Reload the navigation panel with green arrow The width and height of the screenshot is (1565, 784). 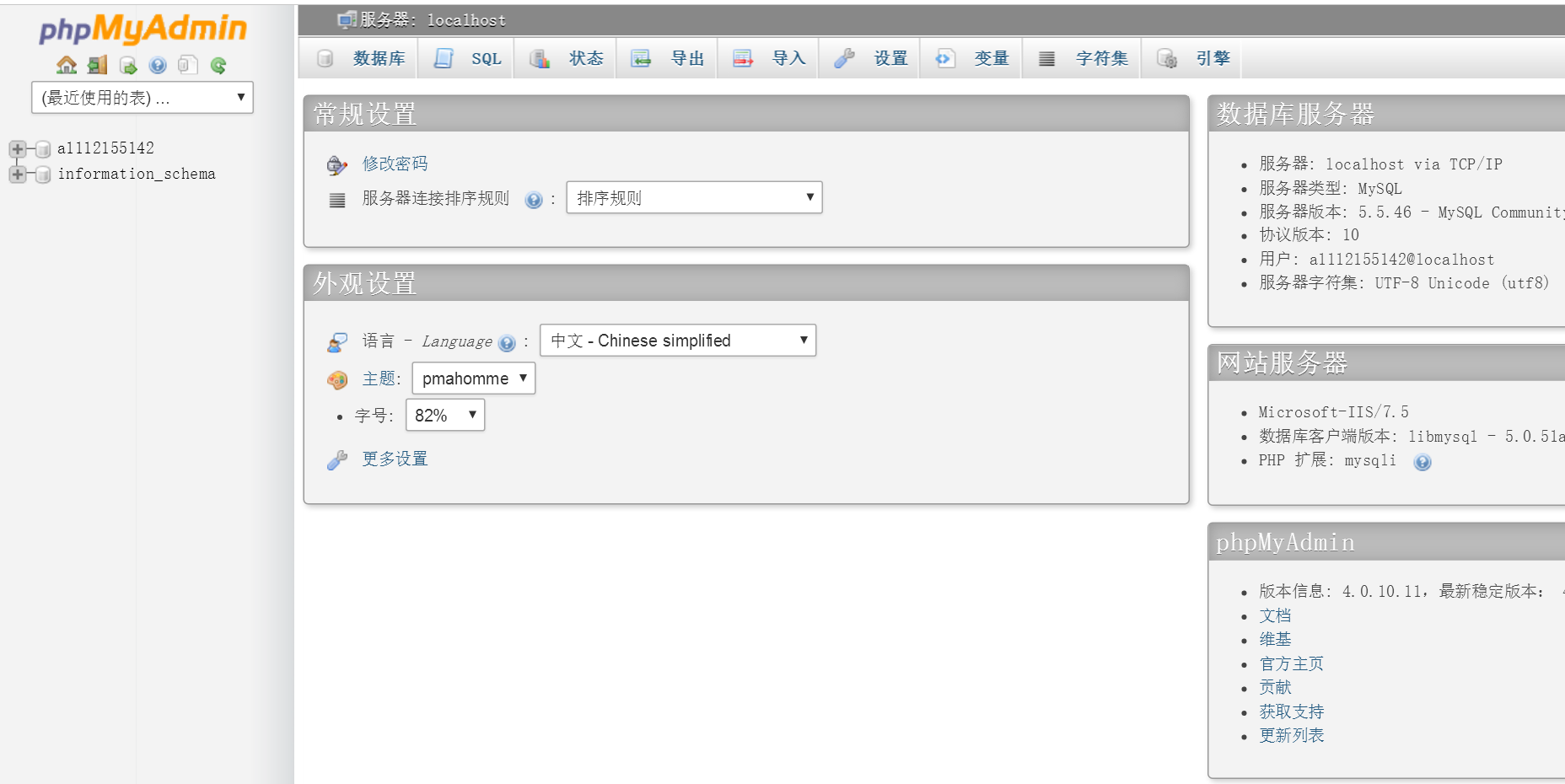[218, 65]
